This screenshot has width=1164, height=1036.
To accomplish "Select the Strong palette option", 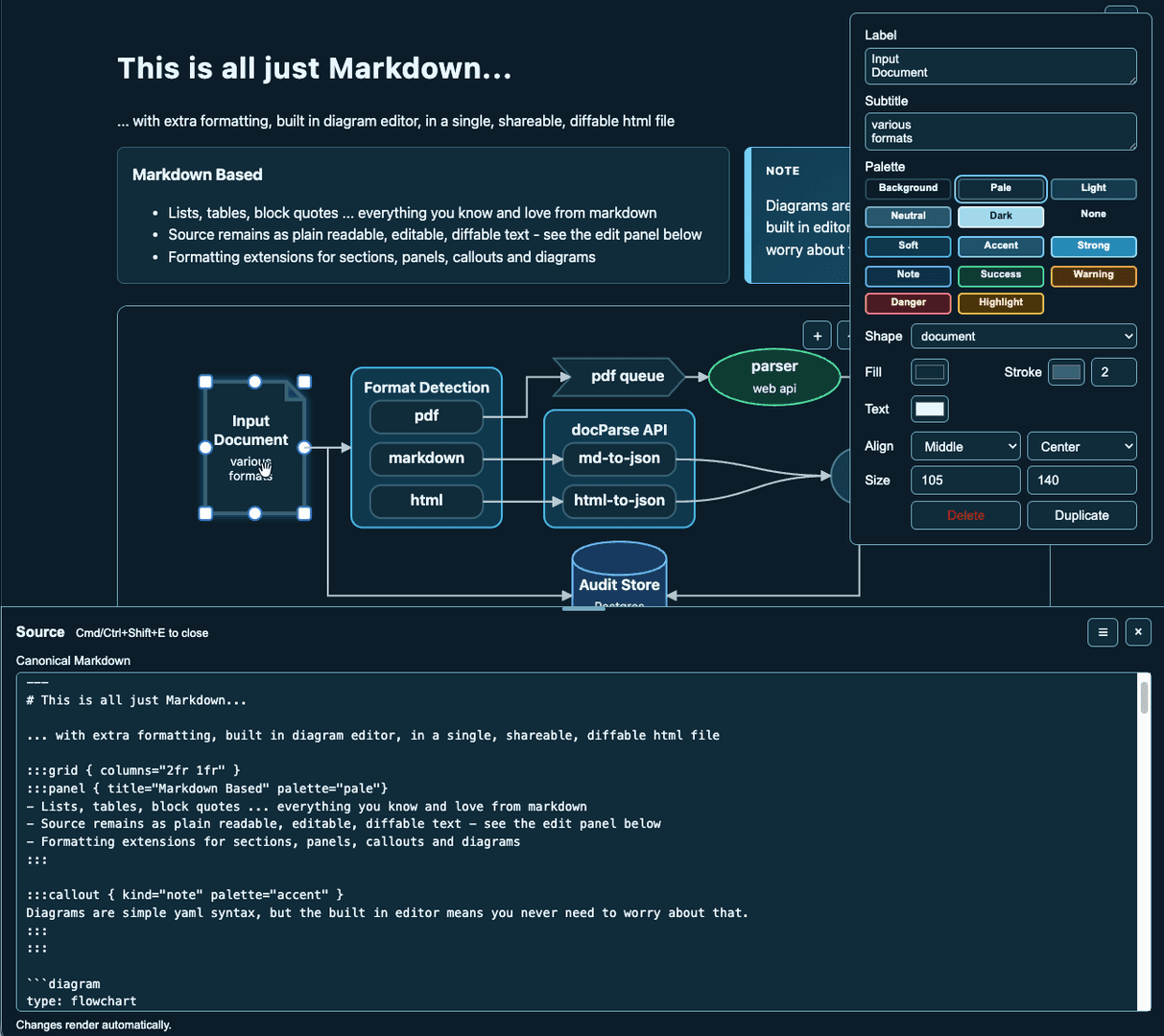I will point(1093,246).
